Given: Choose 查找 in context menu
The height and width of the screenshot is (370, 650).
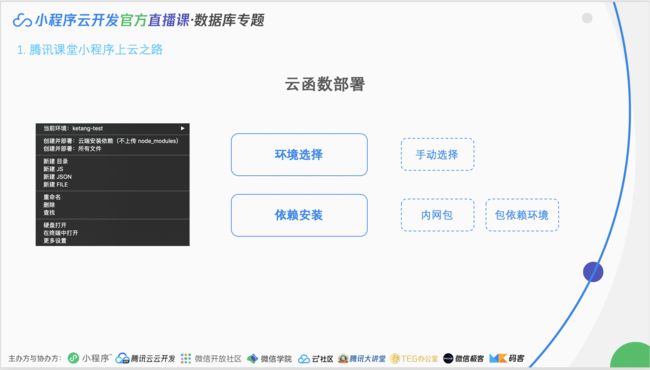Looking at the screenshot, I should coord(49,213).
